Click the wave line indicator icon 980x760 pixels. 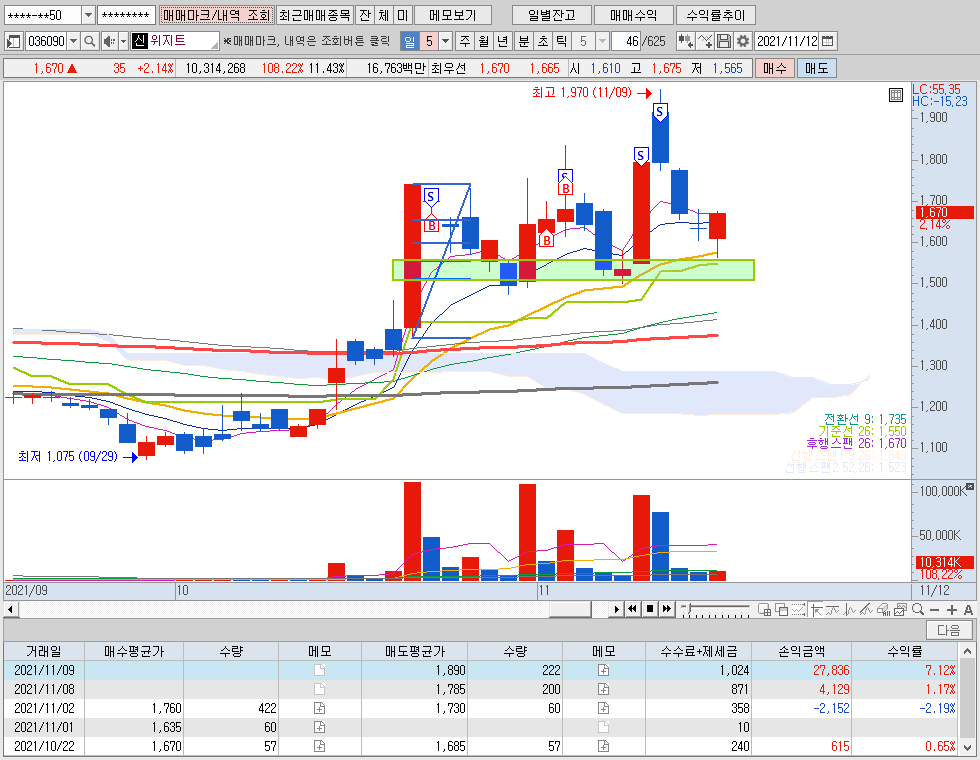click(x=849, y=609)
